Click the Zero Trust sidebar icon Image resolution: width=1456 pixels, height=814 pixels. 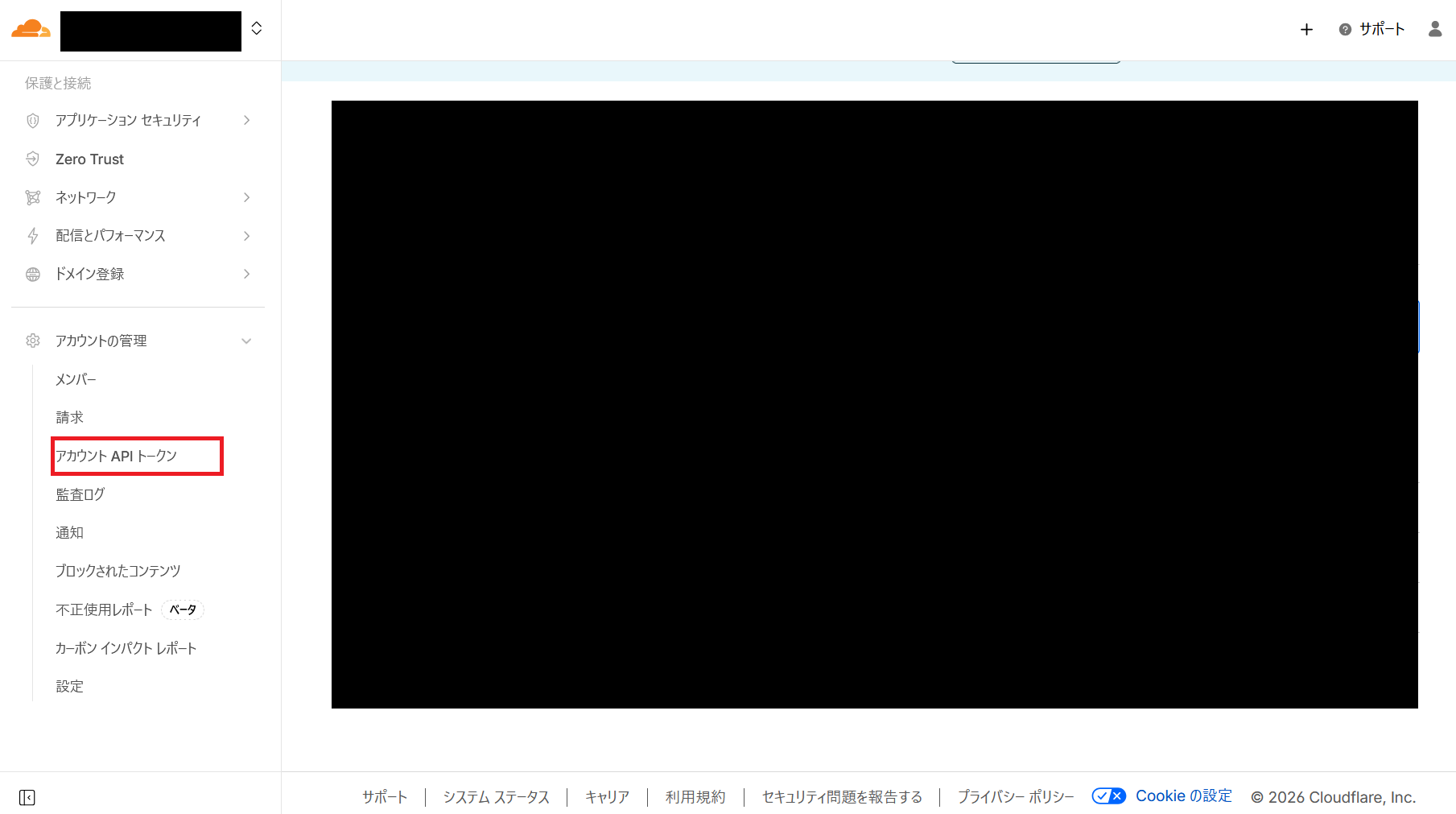pyautogui.click(x=32, y=159)
